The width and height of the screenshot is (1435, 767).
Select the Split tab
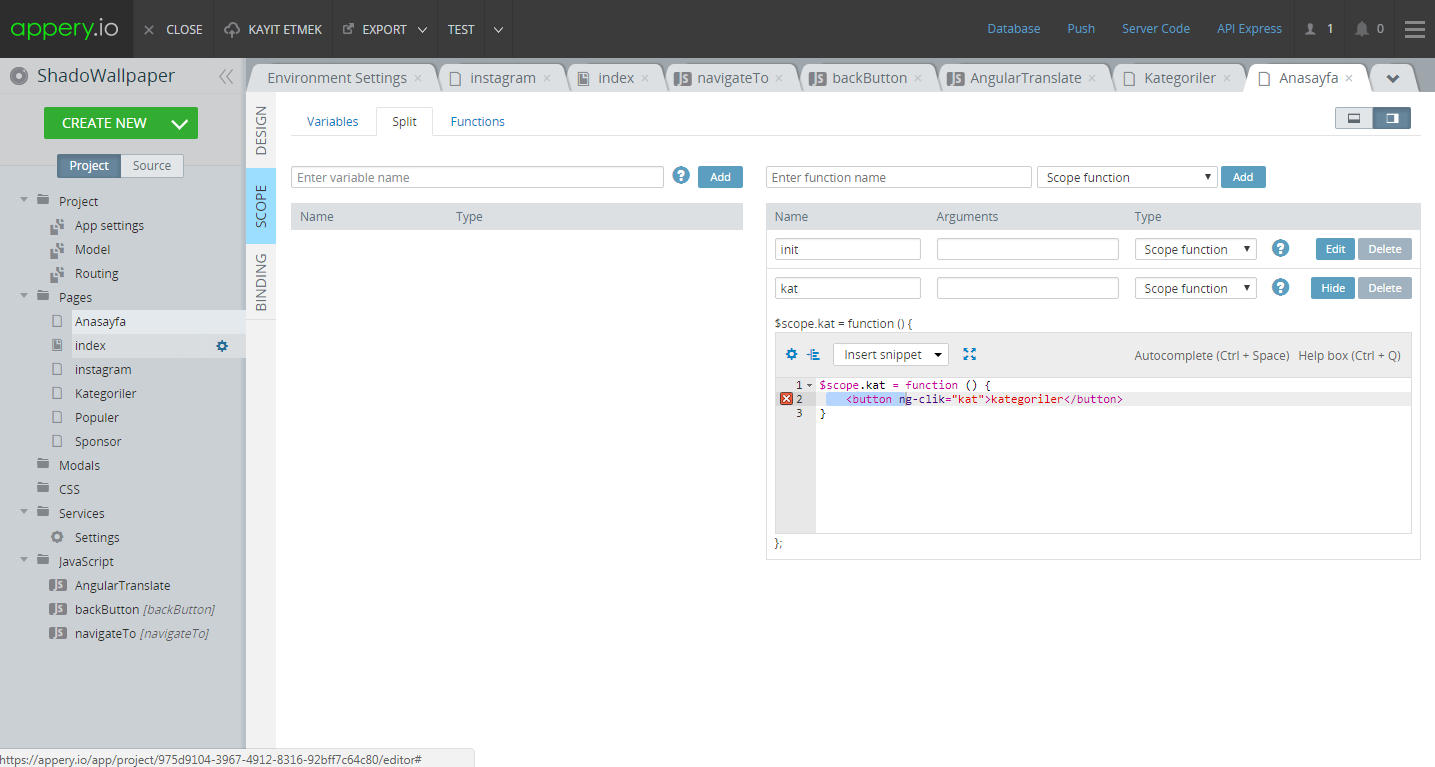pos(404,122)
